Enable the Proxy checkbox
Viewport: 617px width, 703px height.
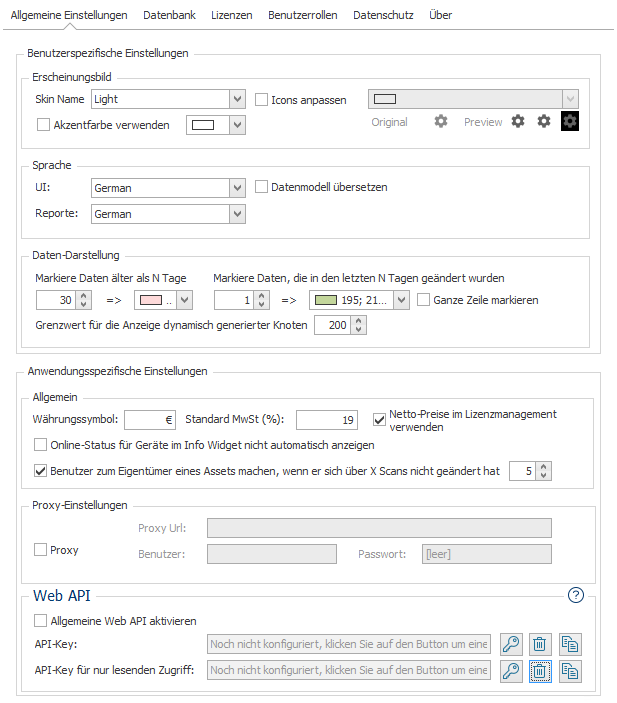coord(40,550)
